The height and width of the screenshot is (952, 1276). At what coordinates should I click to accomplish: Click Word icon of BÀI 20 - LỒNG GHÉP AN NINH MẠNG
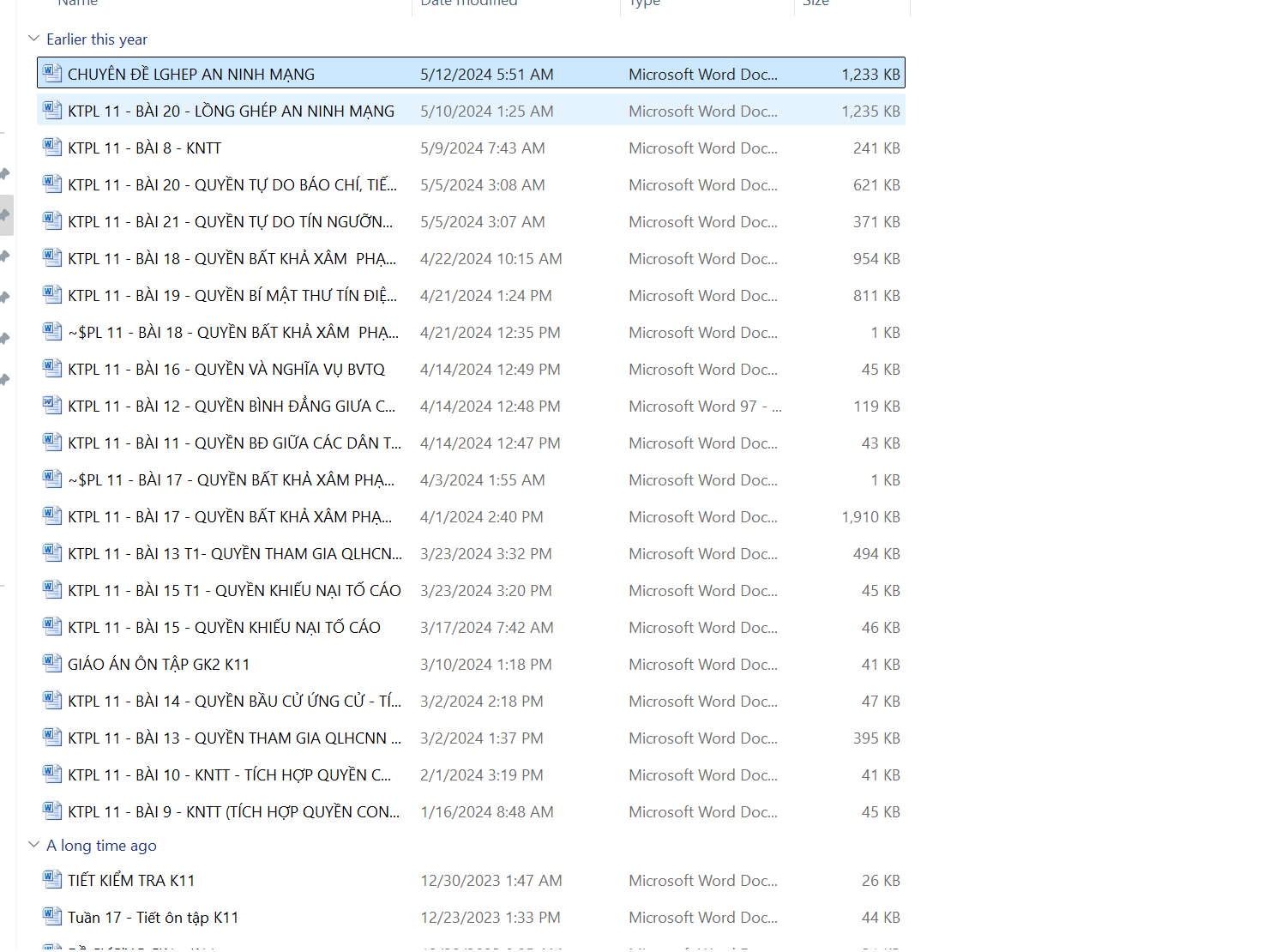(52, 110)
